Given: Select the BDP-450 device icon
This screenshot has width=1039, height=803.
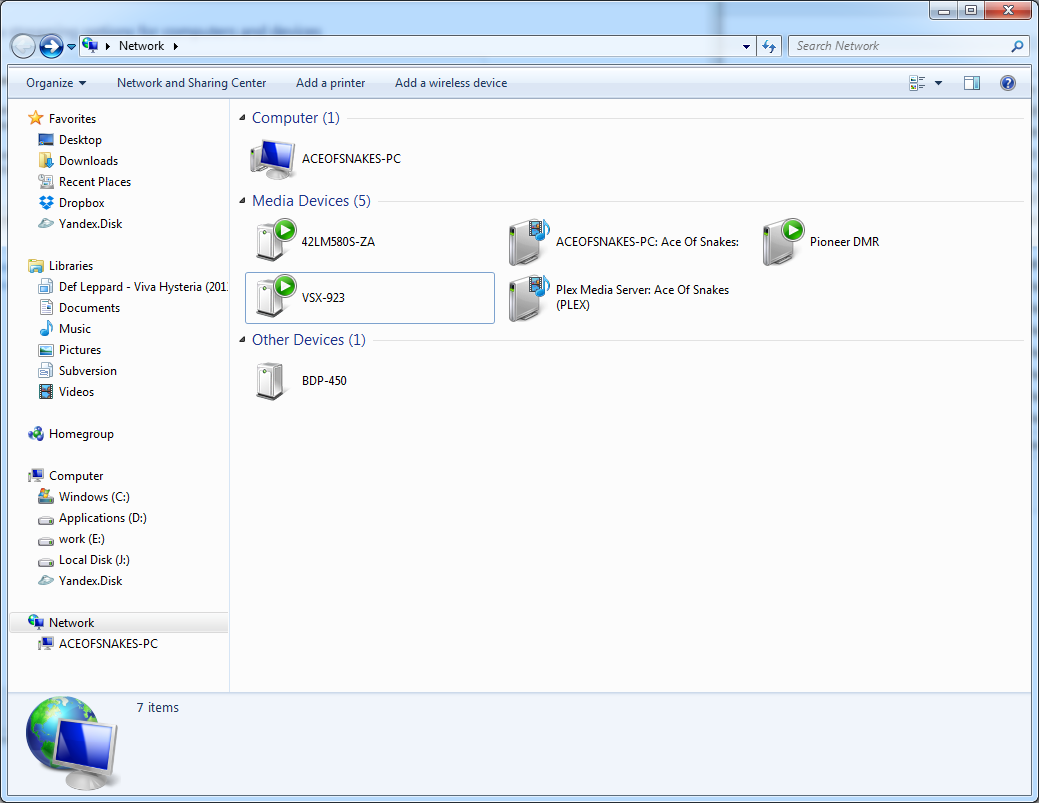Looking at the screenshot, I should tap(271, 381).
